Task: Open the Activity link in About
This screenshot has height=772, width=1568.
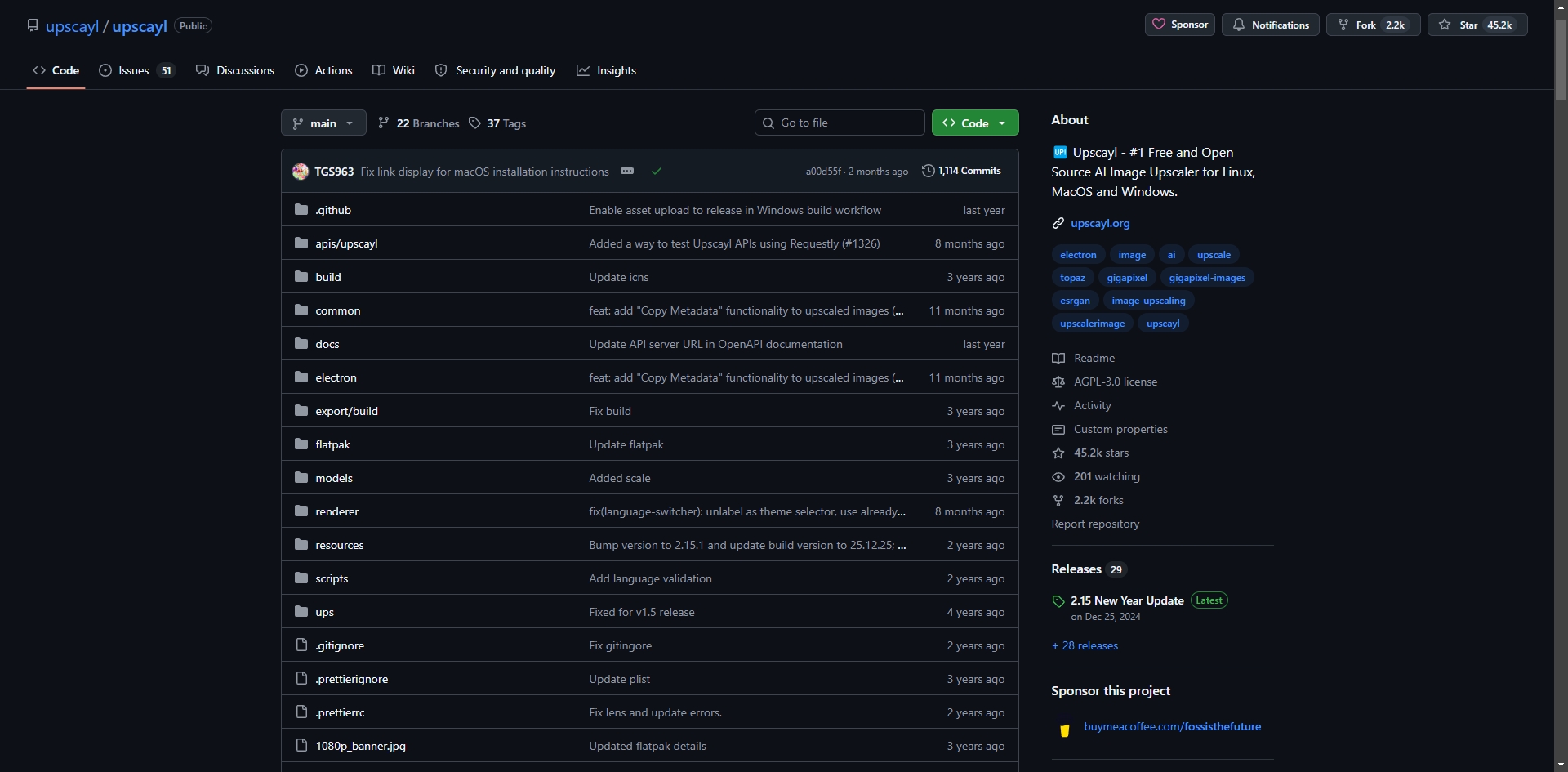Action: tap(1092, 405)
